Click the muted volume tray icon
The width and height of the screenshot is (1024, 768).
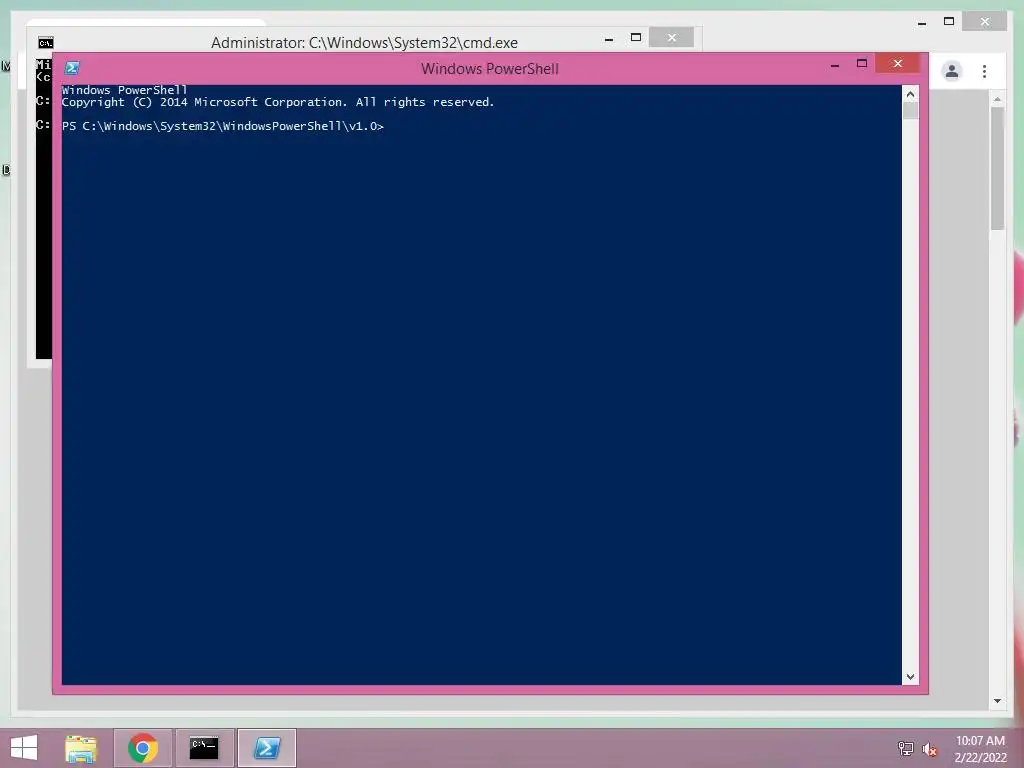[x=929, y=749]
